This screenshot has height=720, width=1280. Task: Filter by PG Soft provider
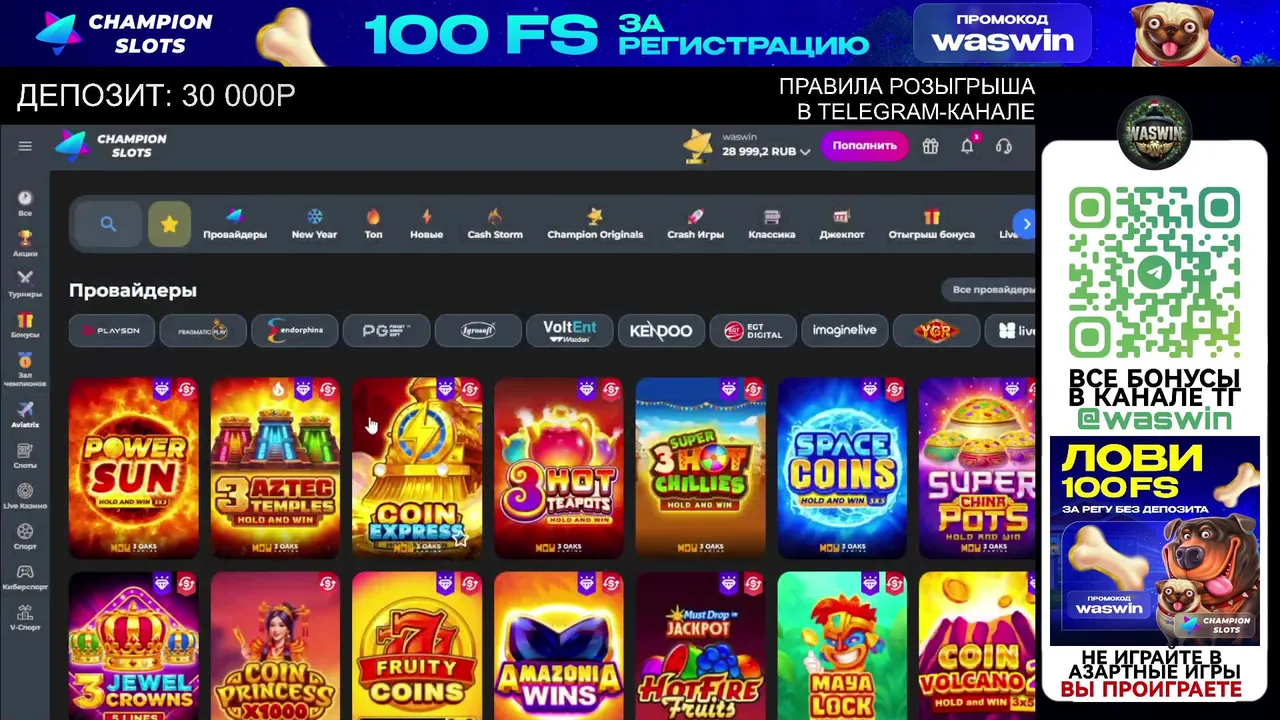[386, 330]
